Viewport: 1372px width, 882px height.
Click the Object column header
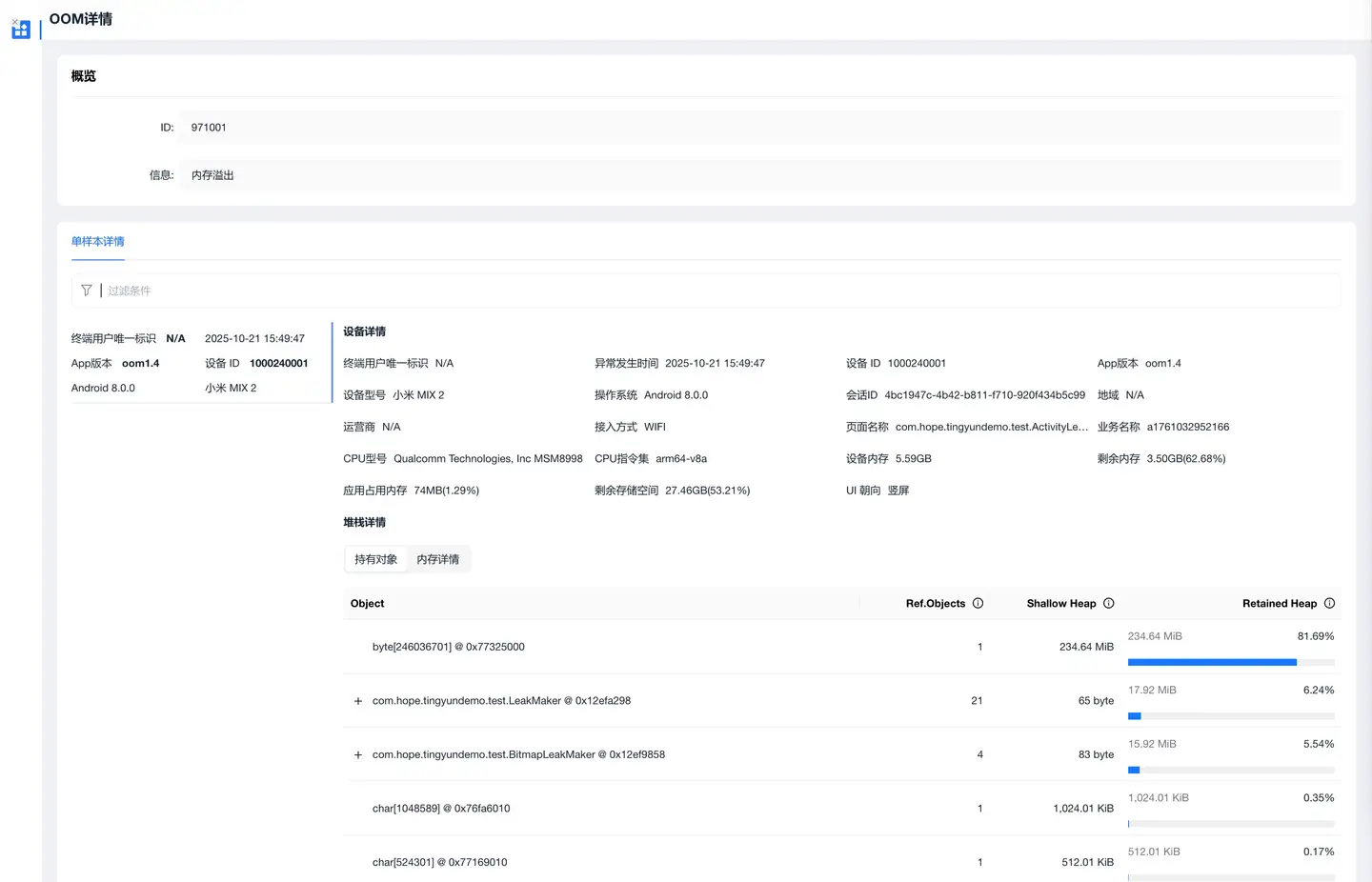(367, 603)
